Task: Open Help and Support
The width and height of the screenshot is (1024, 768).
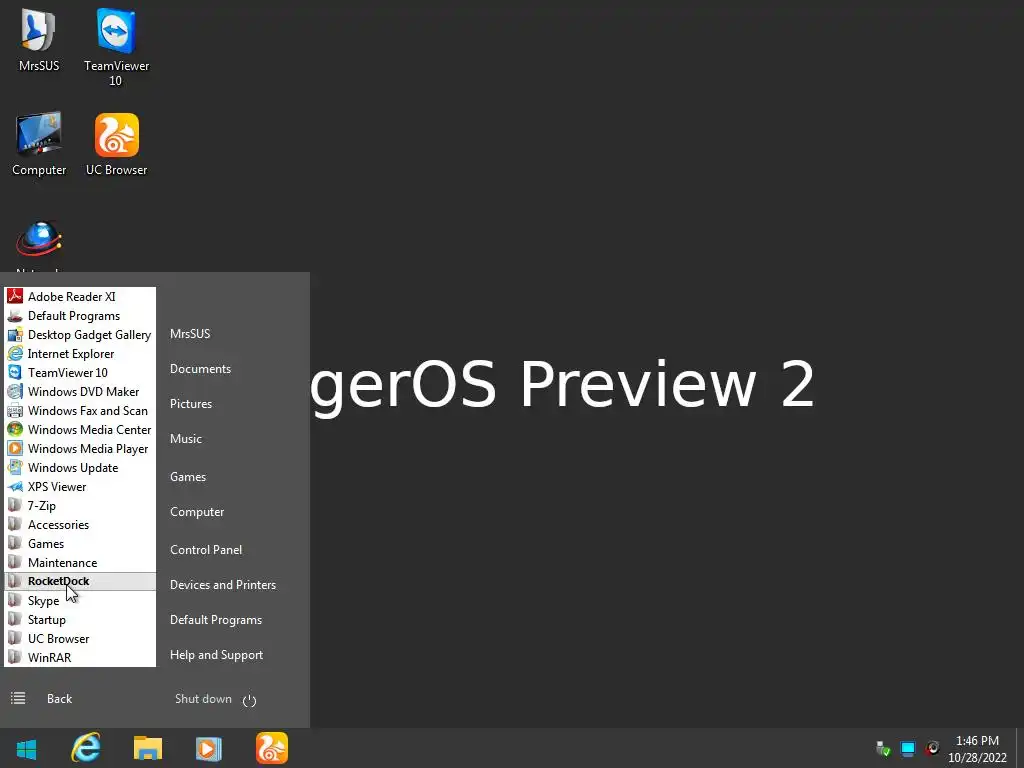Action: point(216,655)
